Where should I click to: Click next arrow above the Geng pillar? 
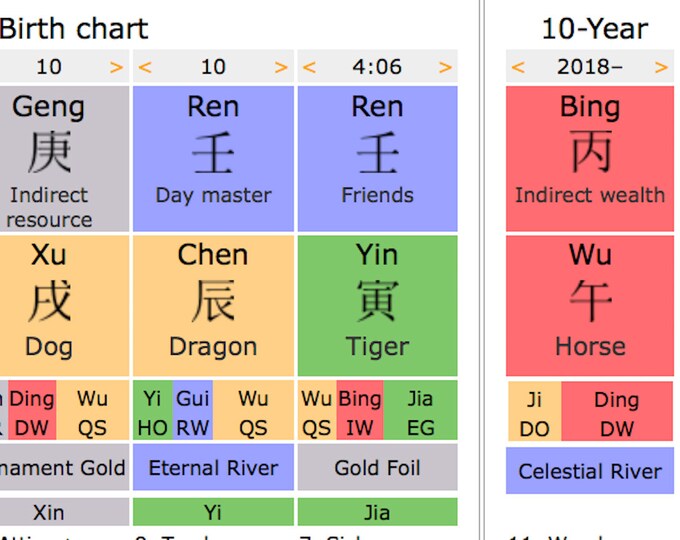(116, 67)
